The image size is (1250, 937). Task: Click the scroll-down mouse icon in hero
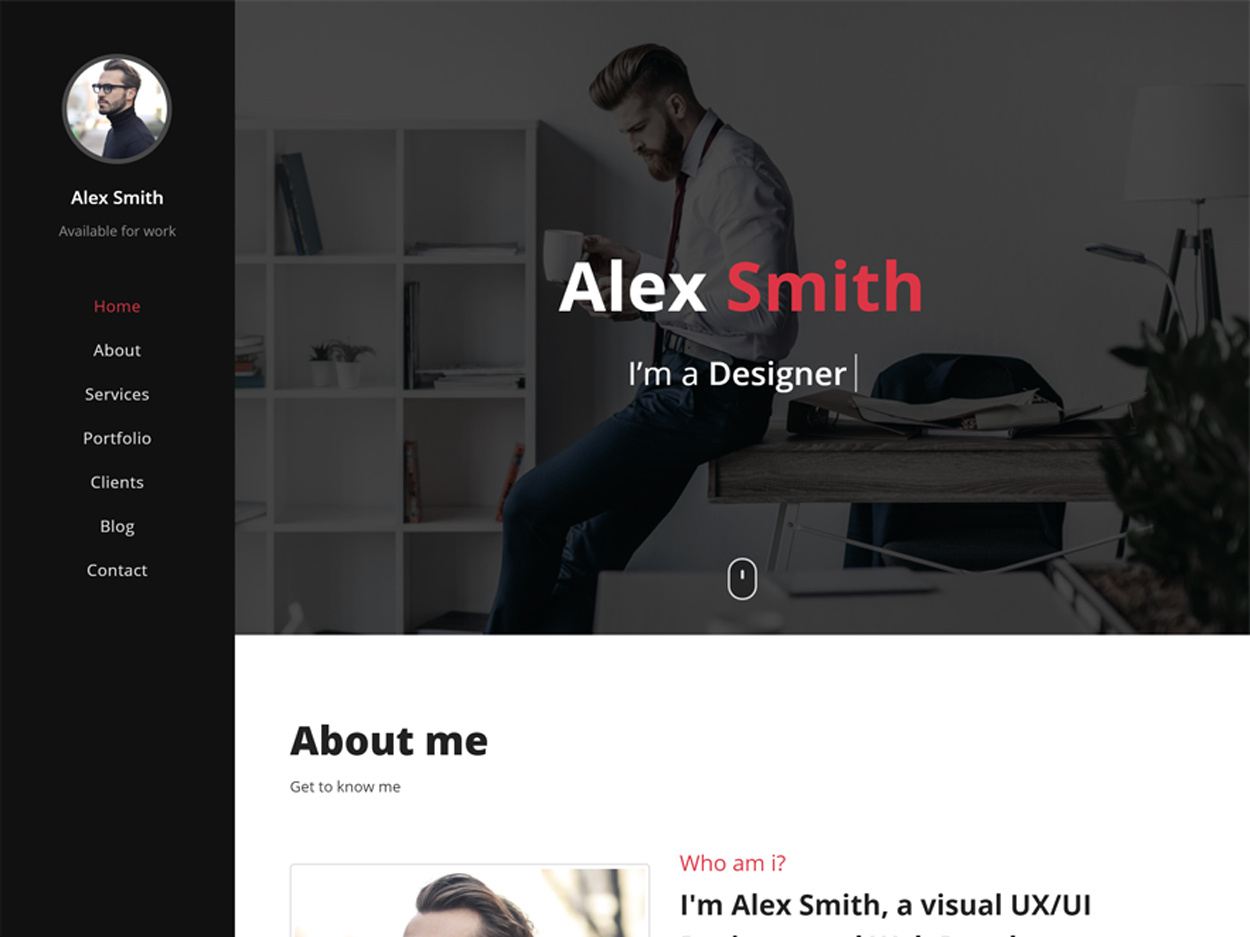click(x=741, y=579)
